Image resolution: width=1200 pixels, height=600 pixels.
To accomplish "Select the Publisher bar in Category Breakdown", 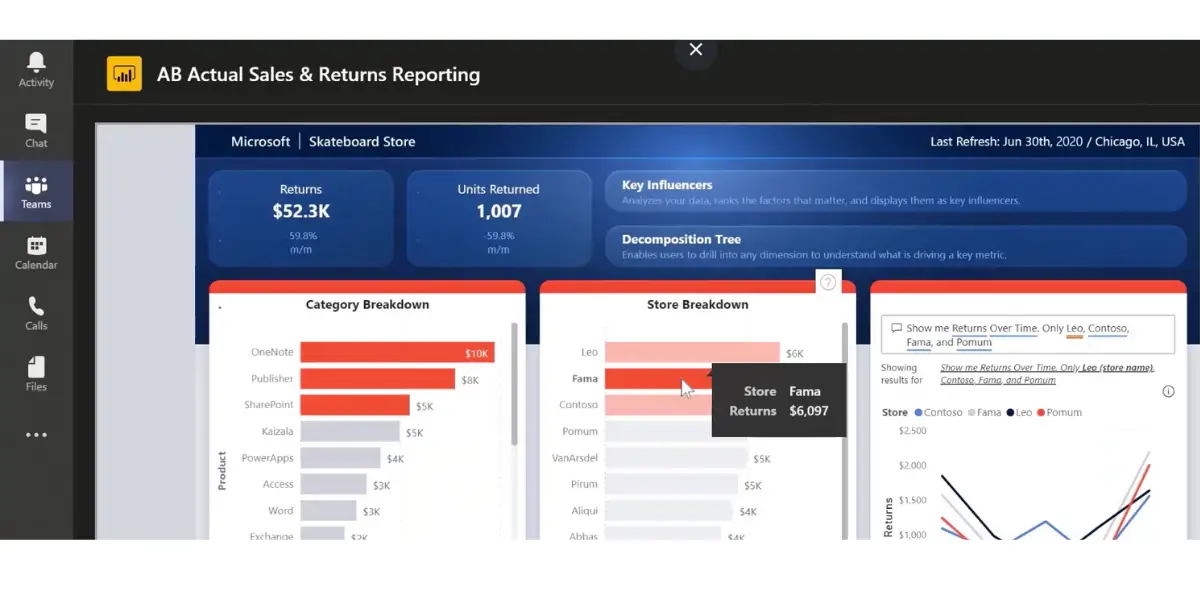I will point(378,379).
